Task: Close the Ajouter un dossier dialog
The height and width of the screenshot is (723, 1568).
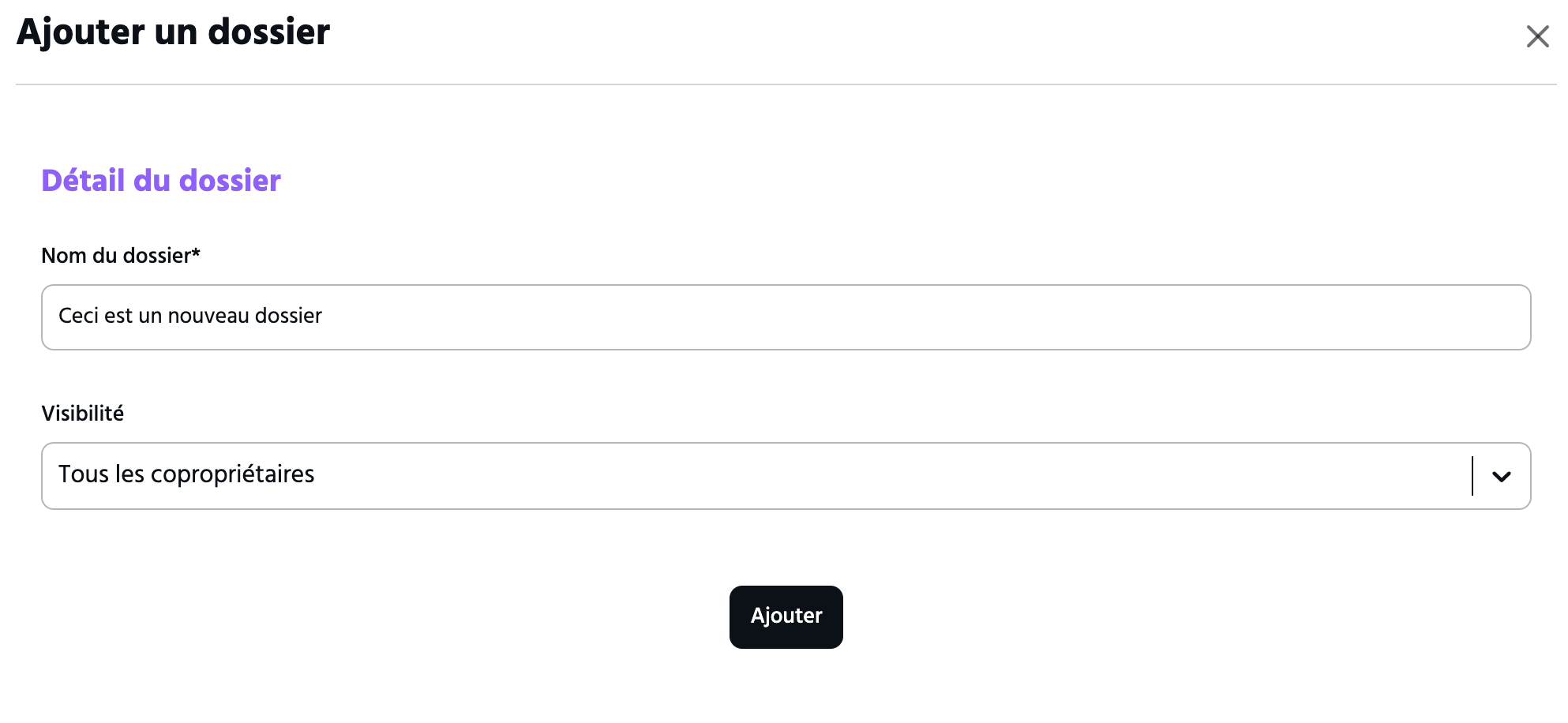Action: tap(1537, 36)
